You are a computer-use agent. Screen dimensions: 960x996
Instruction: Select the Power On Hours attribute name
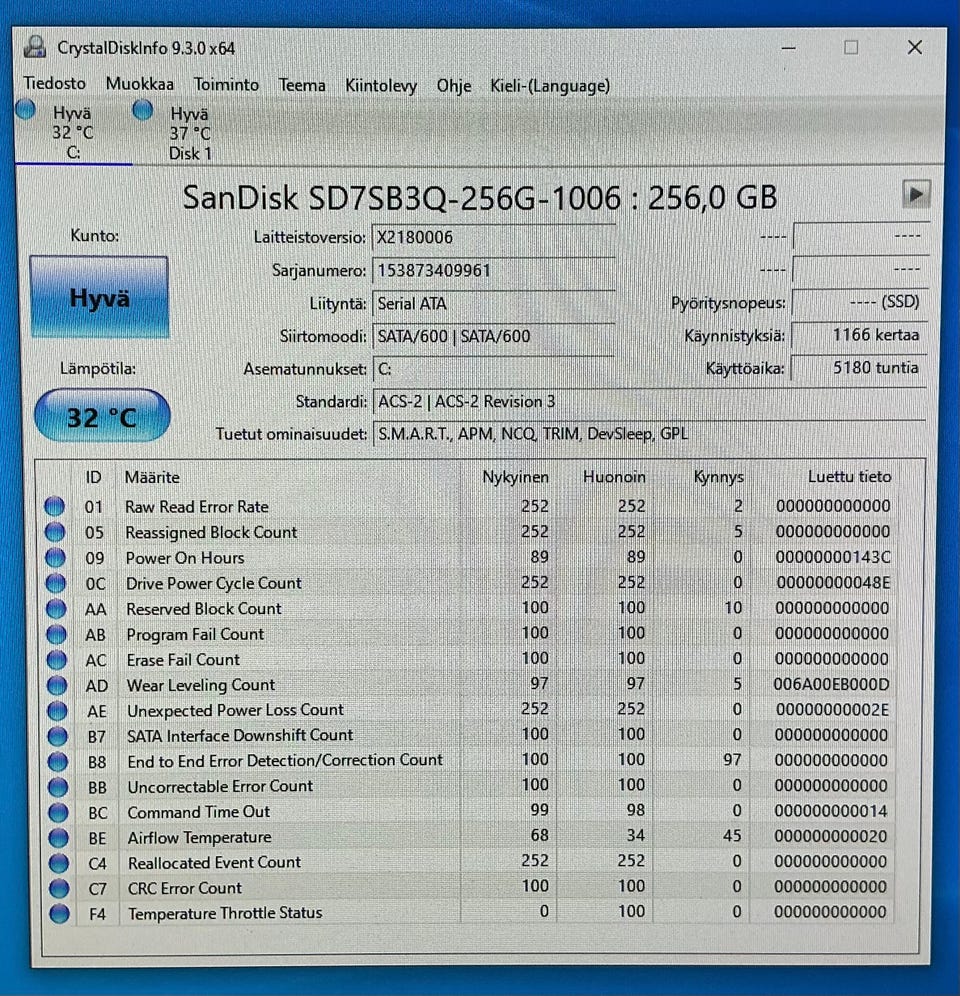click(185, 558)
